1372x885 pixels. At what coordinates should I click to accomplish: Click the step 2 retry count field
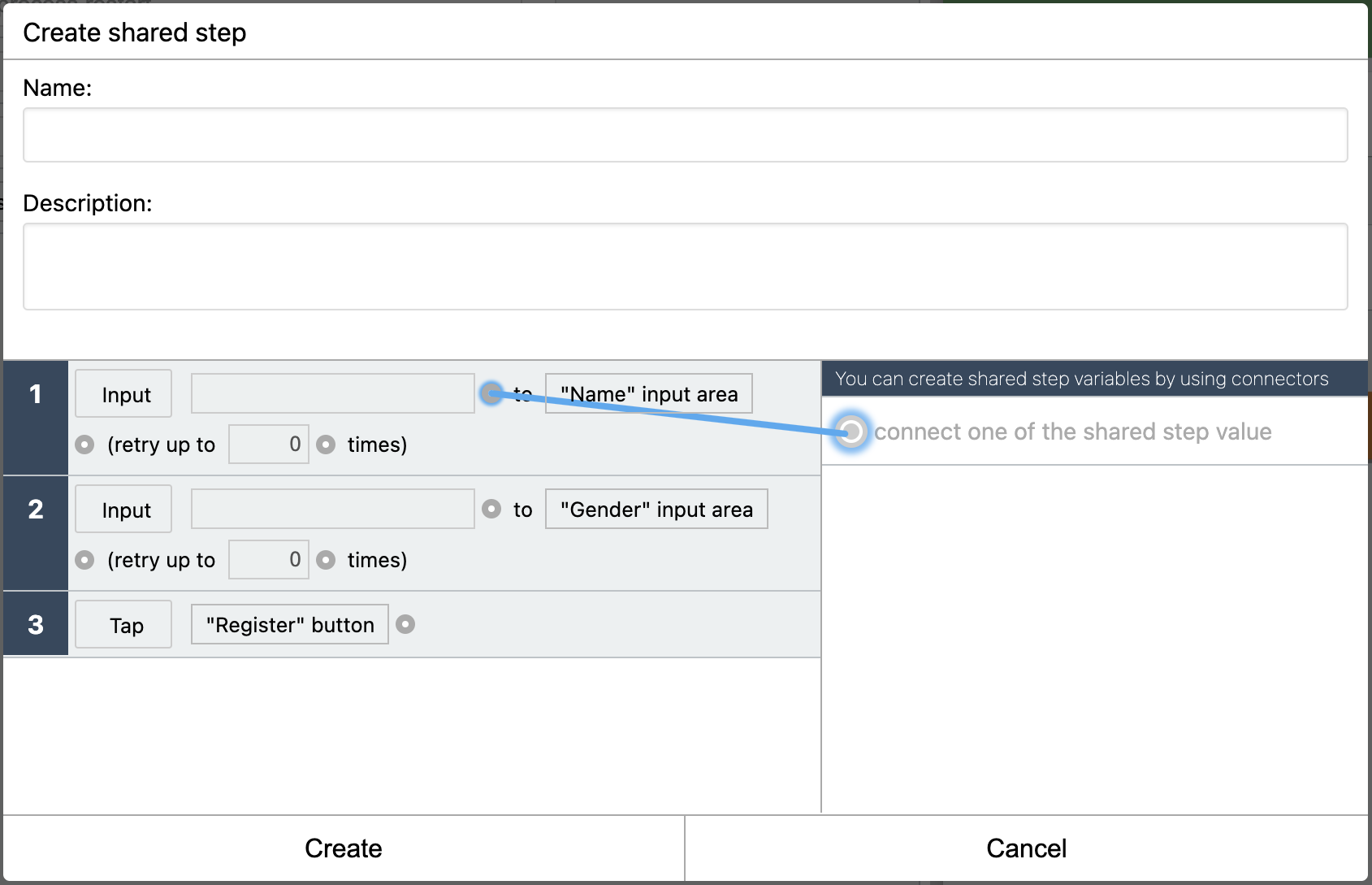click(269, 559)
